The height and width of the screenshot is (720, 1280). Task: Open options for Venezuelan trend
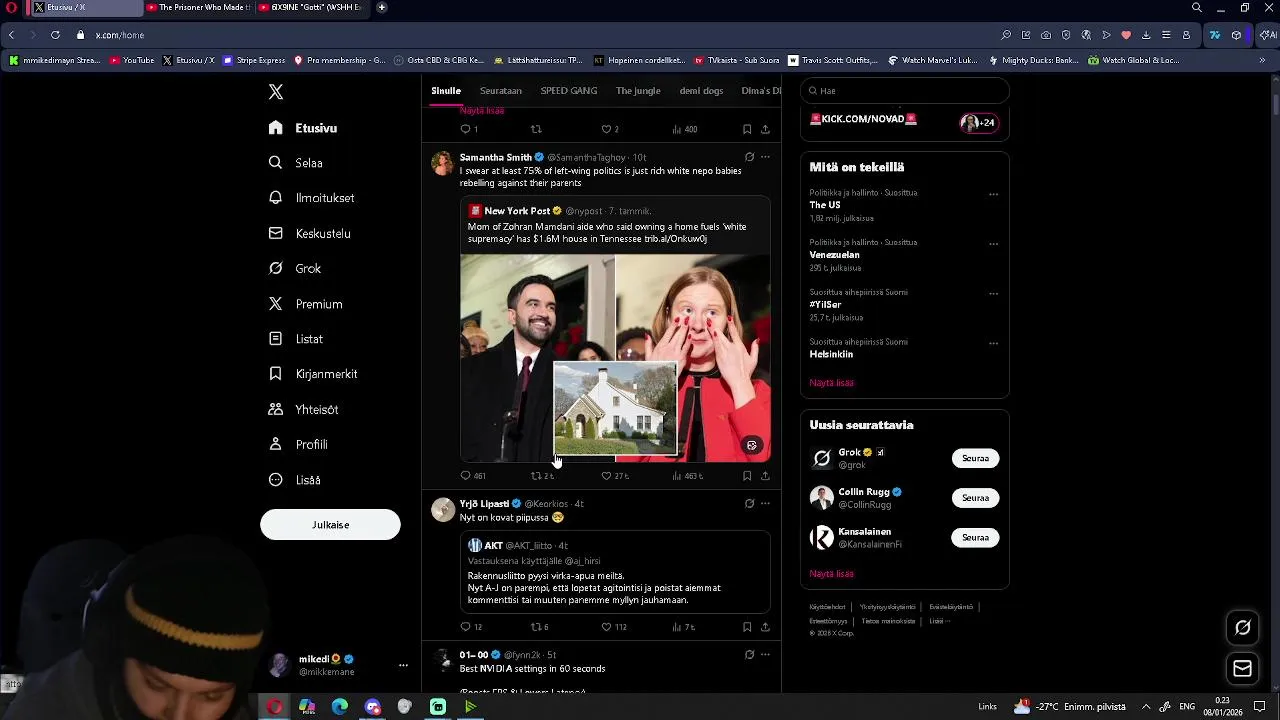pos(993,244)
